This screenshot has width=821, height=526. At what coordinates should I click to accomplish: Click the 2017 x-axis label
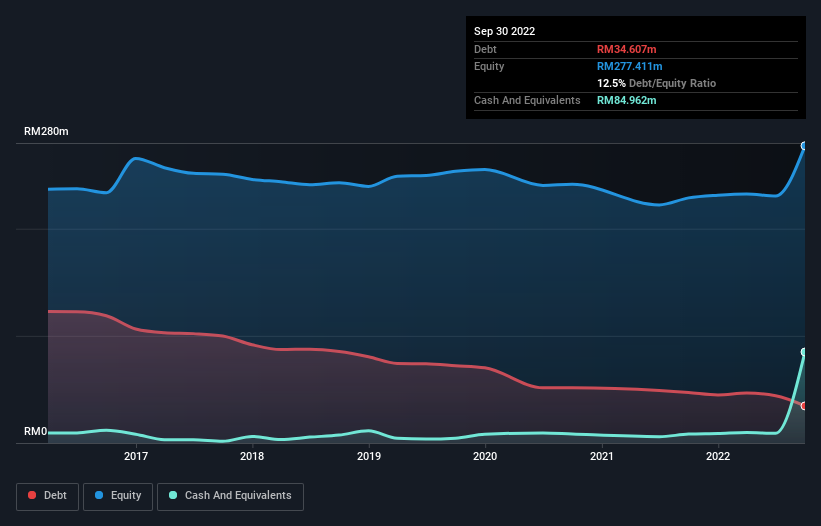[x=136, y=456]
